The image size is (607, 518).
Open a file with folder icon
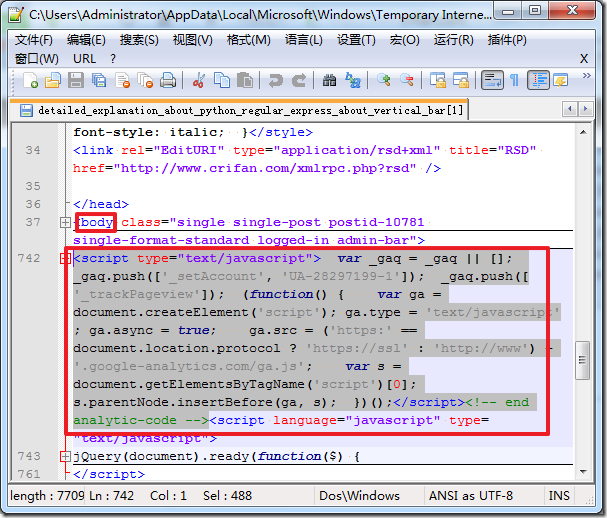(53, 81)
